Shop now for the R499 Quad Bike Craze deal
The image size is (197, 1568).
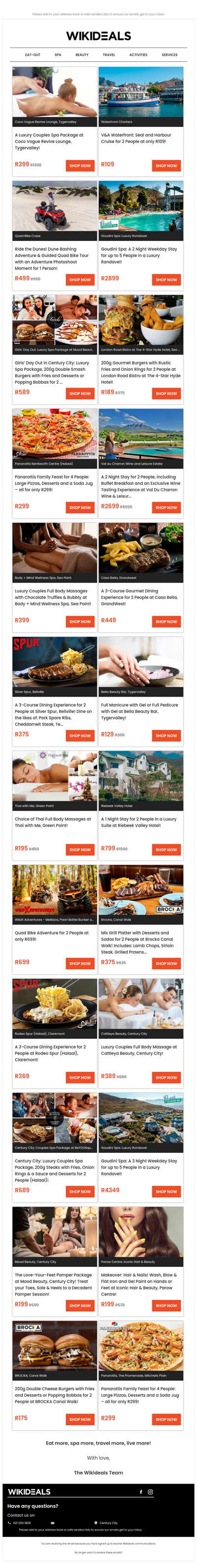[80, 279]
